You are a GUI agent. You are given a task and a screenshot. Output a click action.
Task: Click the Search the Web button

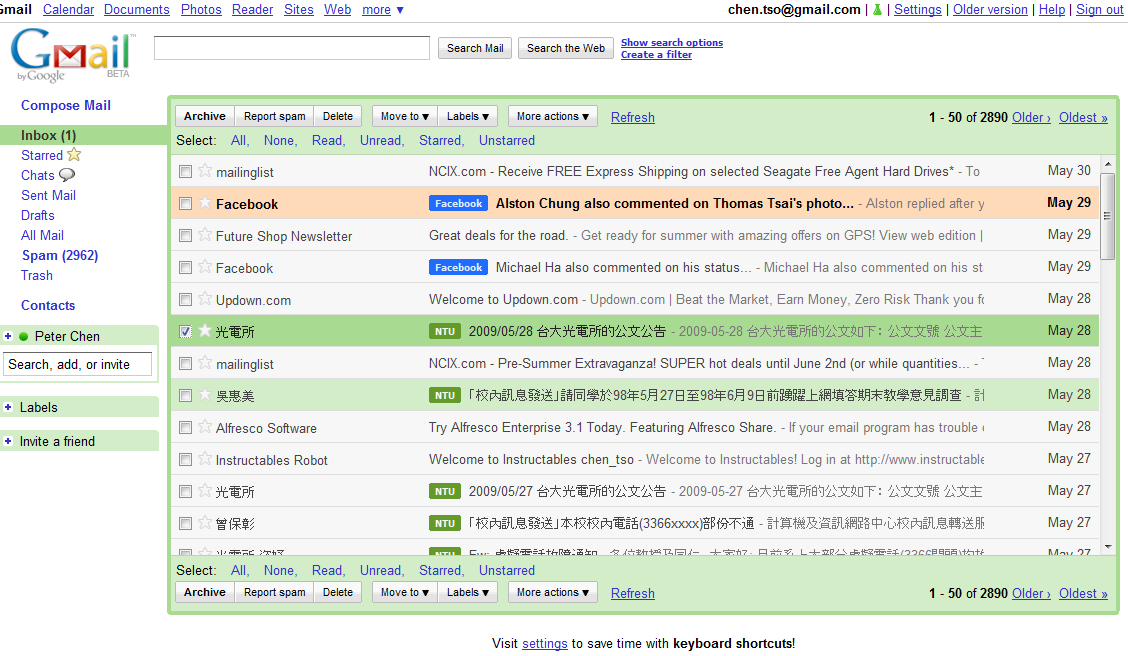coord(565,48)
